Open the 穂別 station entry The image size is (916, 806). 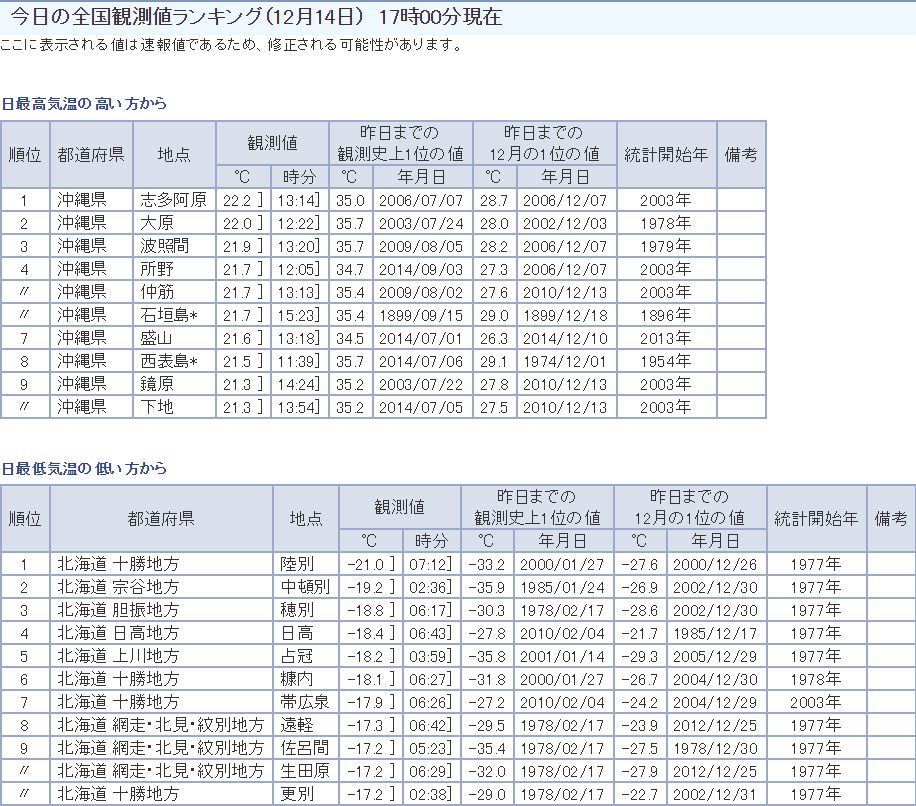297,611
